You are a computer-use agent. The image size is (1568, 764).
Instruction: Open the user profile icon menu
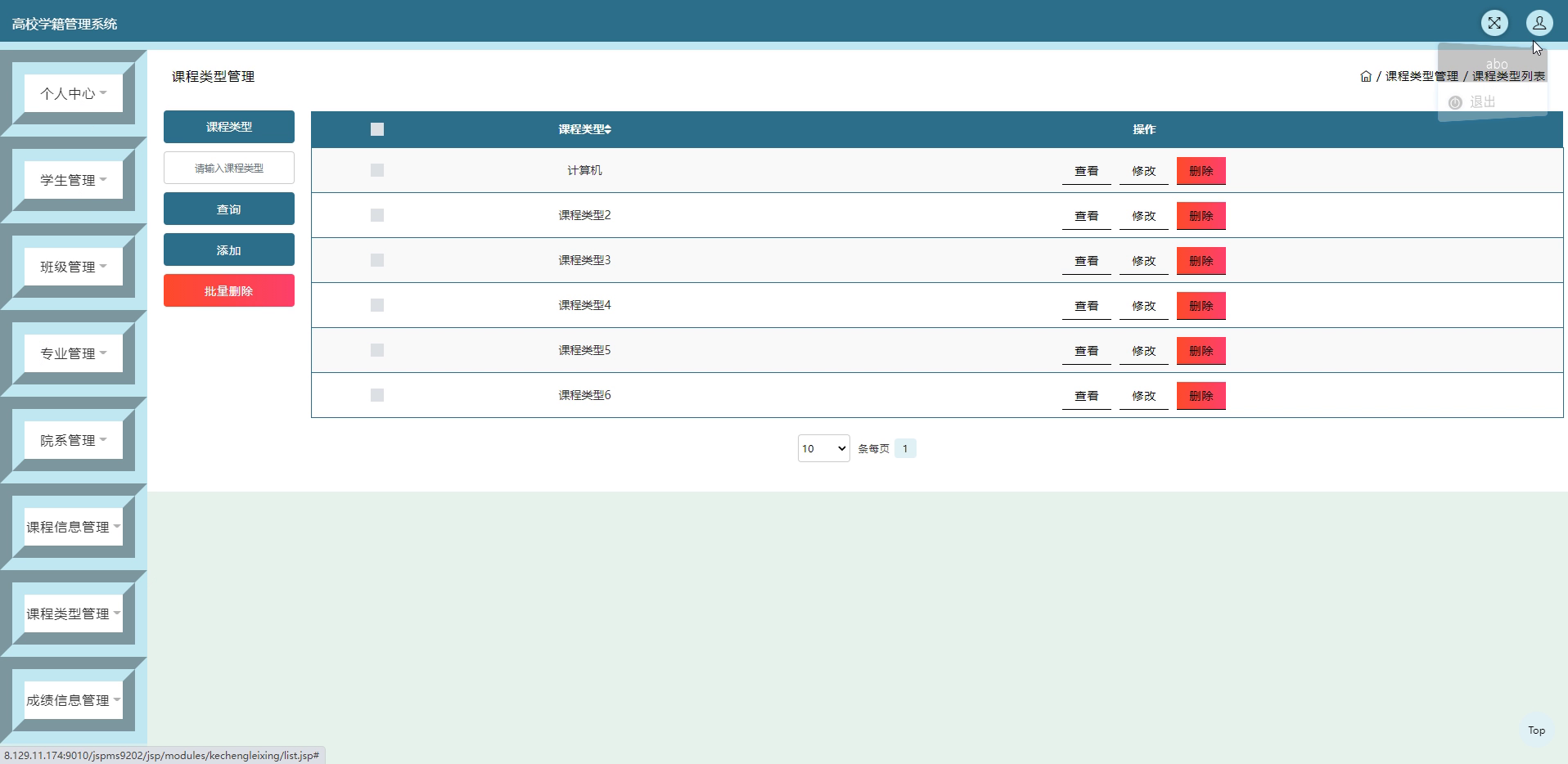(1539, 23)
